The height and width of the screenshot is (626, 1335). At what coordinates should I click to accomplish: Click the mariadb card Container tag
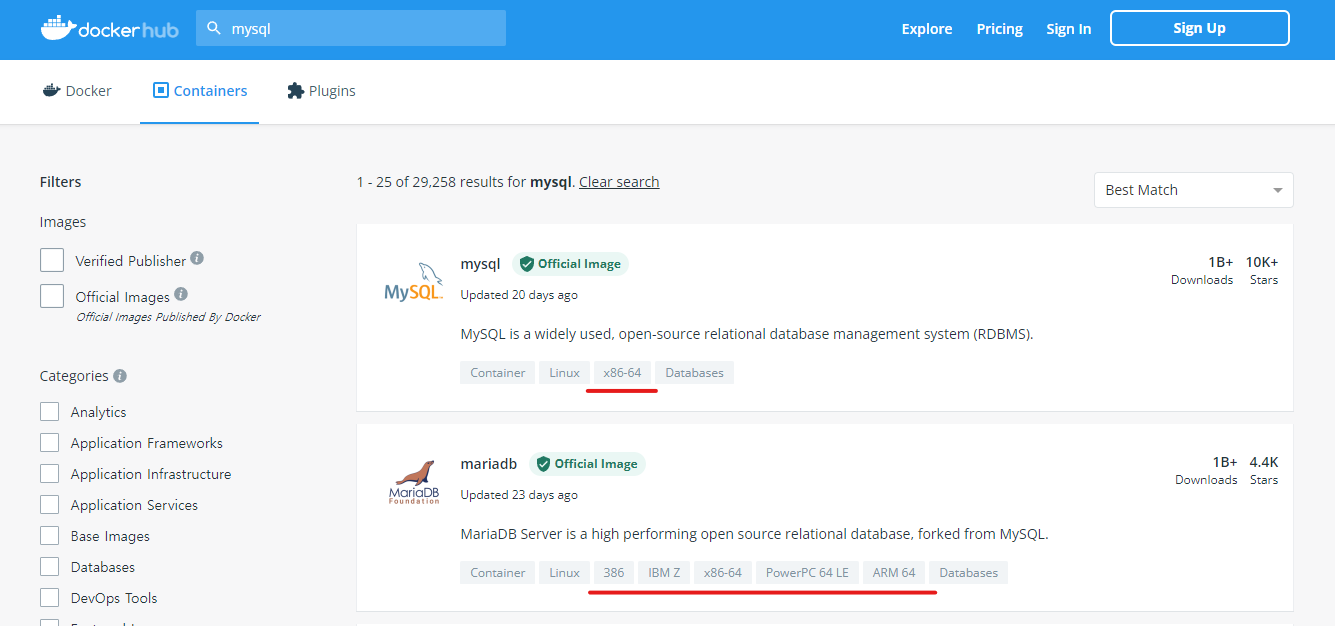click(x=498, y=573)
